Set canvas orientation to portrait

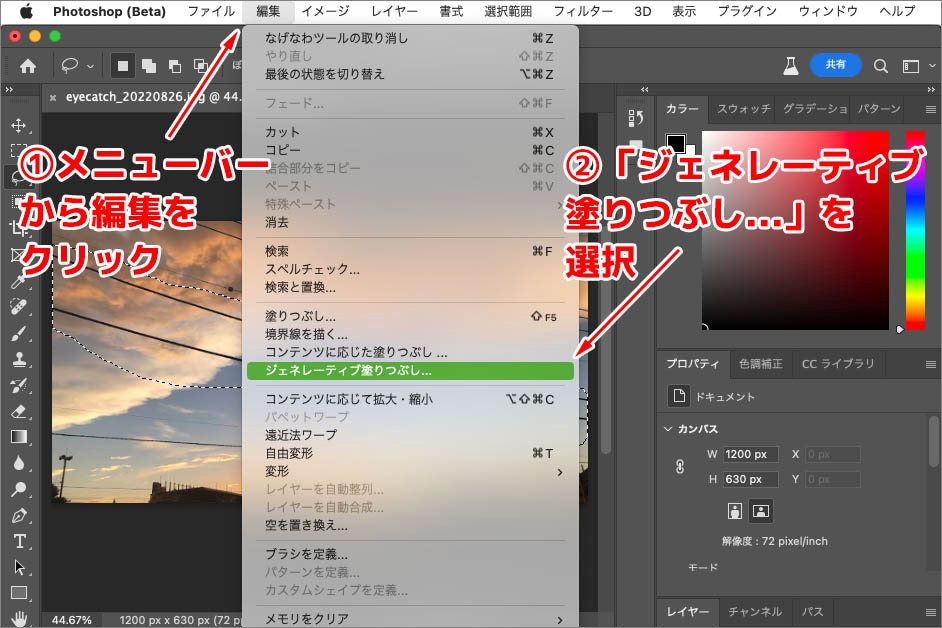tap(736, 511)
